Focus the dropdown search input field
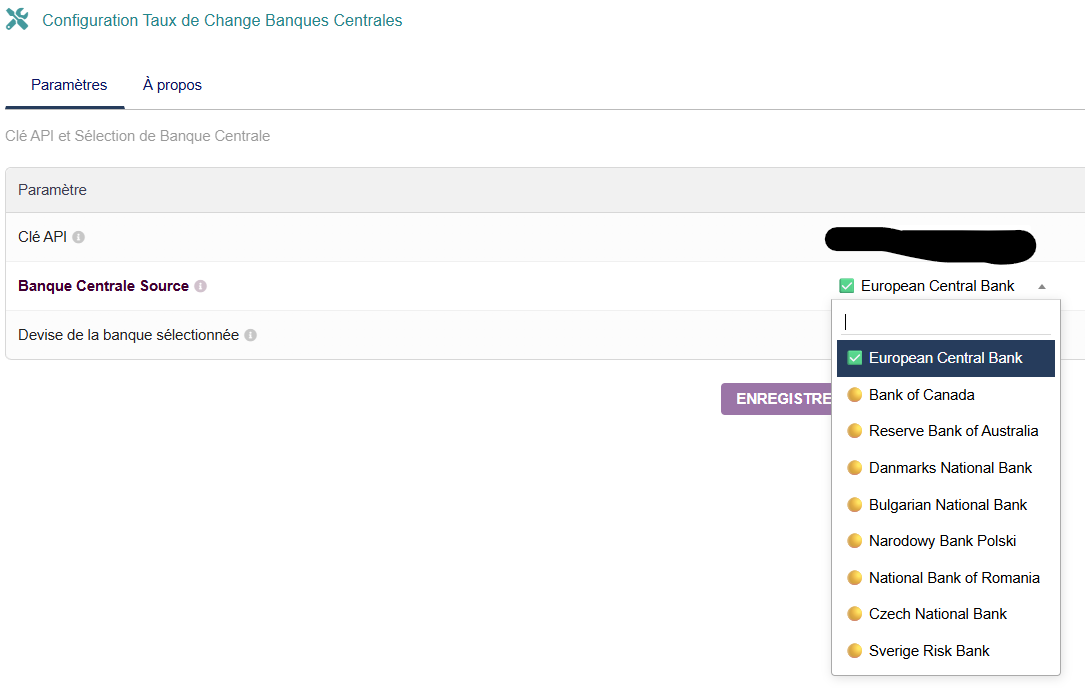This screenshot has height=688, width=1085. pos(945,322)
